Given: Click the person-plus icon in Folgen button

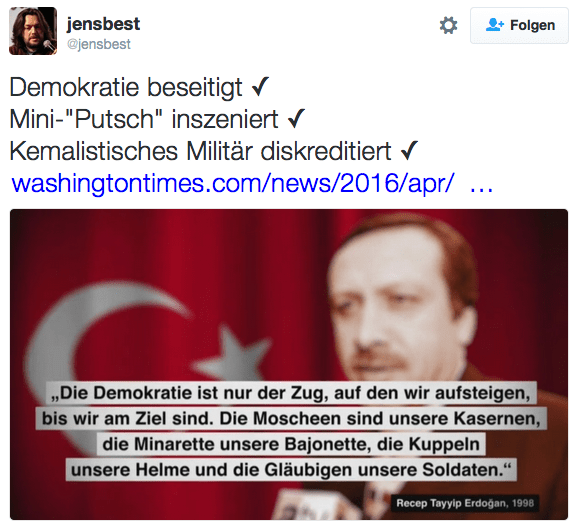Looking at the screenshot, I should [495, 25].
